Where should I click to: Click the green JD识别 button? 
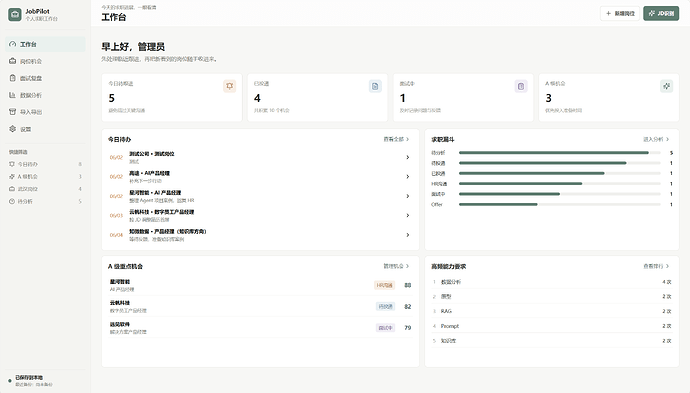tap(661, 14)
